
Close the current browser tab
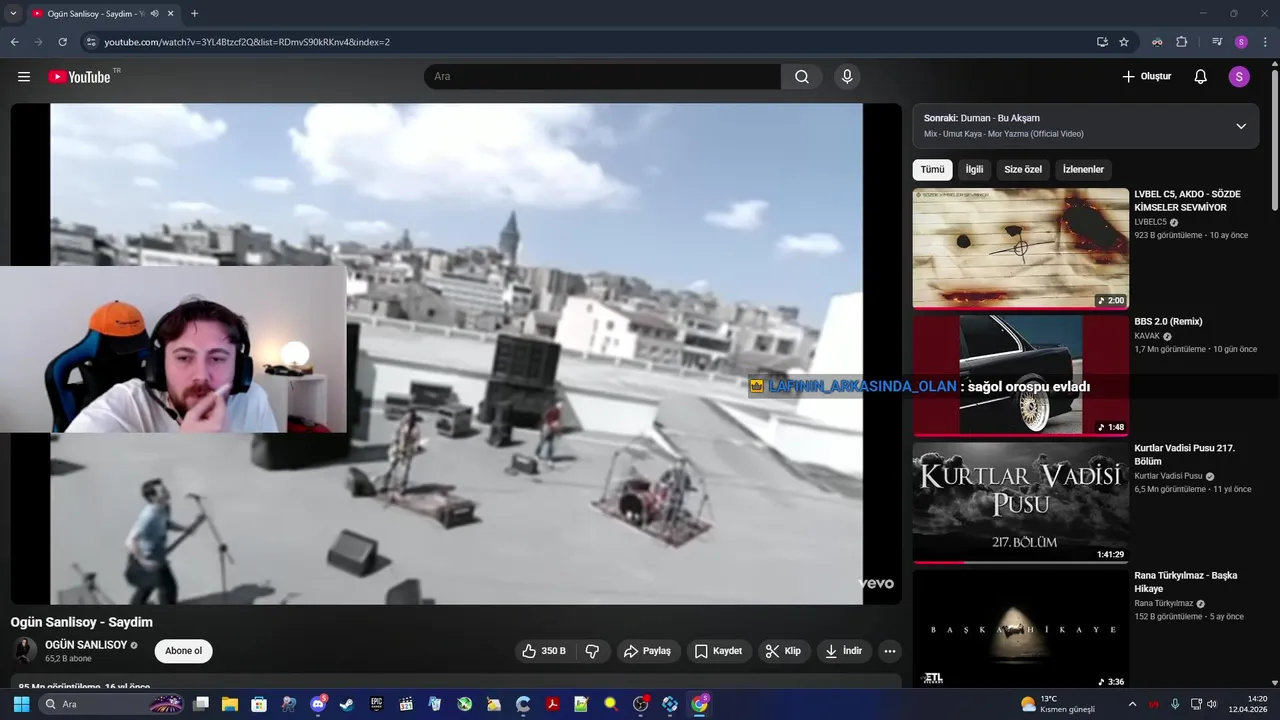(171, 14)
